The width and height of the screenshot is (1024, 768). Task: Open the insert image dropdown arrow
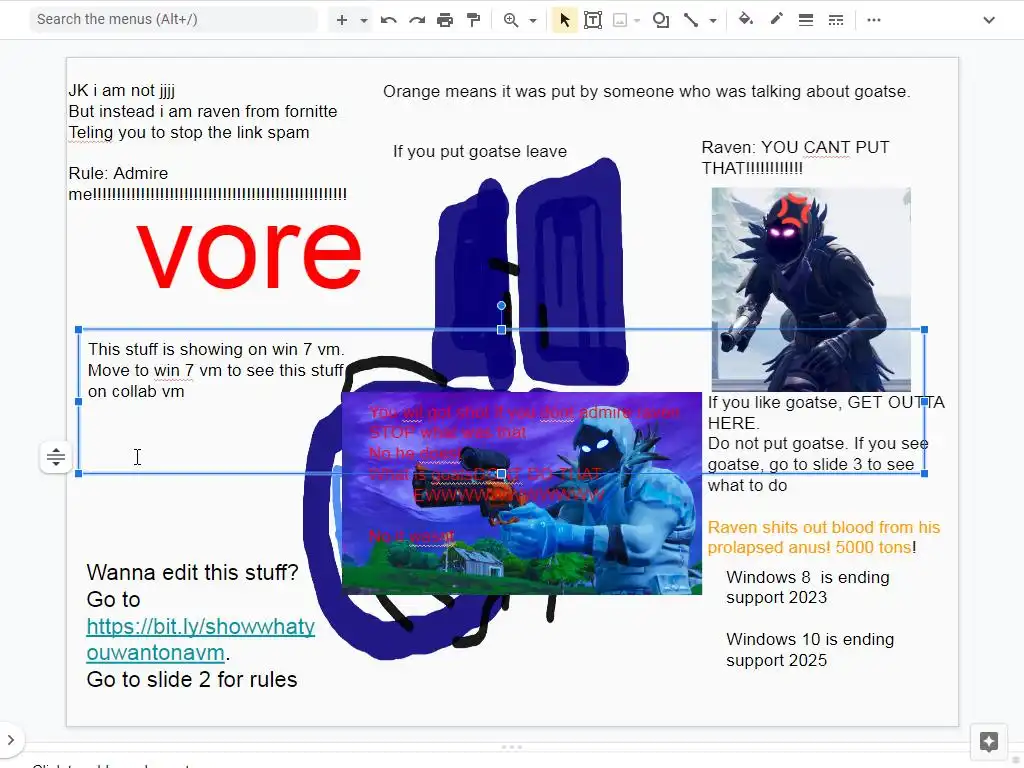[637, 20]
